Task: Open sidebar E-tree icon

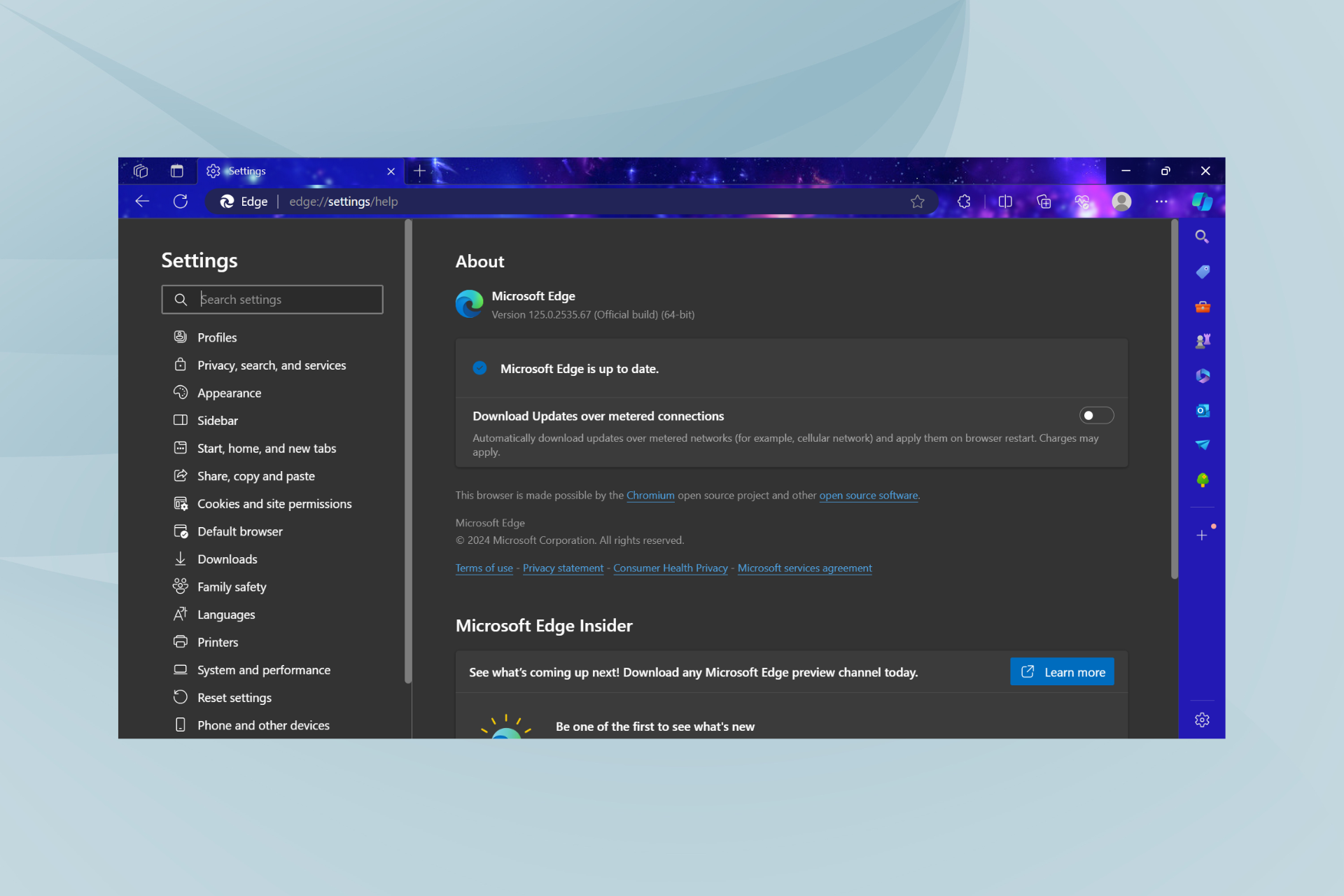Action: [x=1202, y=480]
